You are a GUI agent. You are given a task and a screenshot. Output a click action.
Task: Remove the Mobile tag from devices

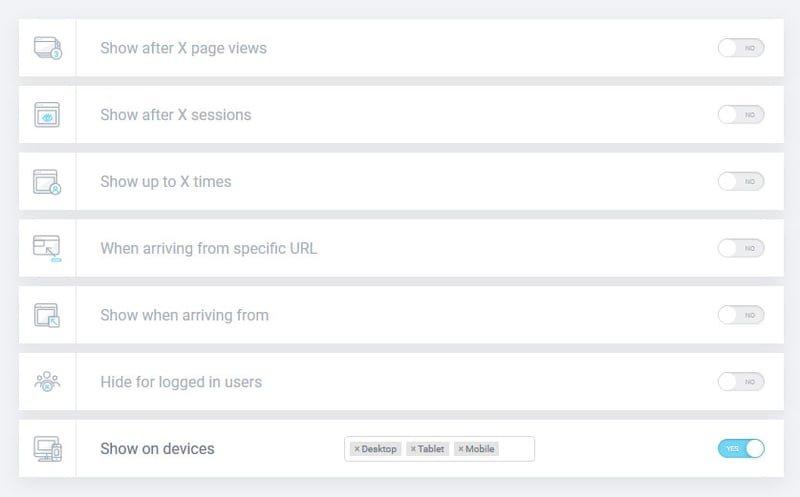[x=461, y=449]
